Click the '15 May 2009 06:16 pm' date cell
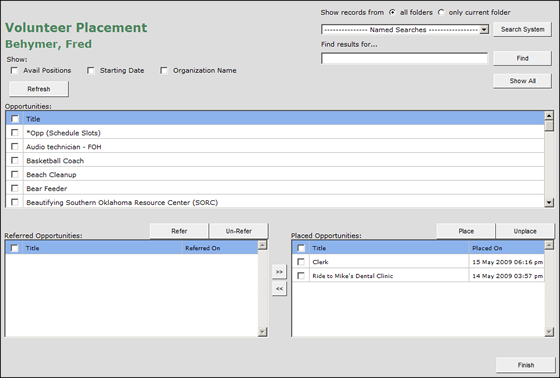Screen dimensions: 560x378 pos(508,262)
